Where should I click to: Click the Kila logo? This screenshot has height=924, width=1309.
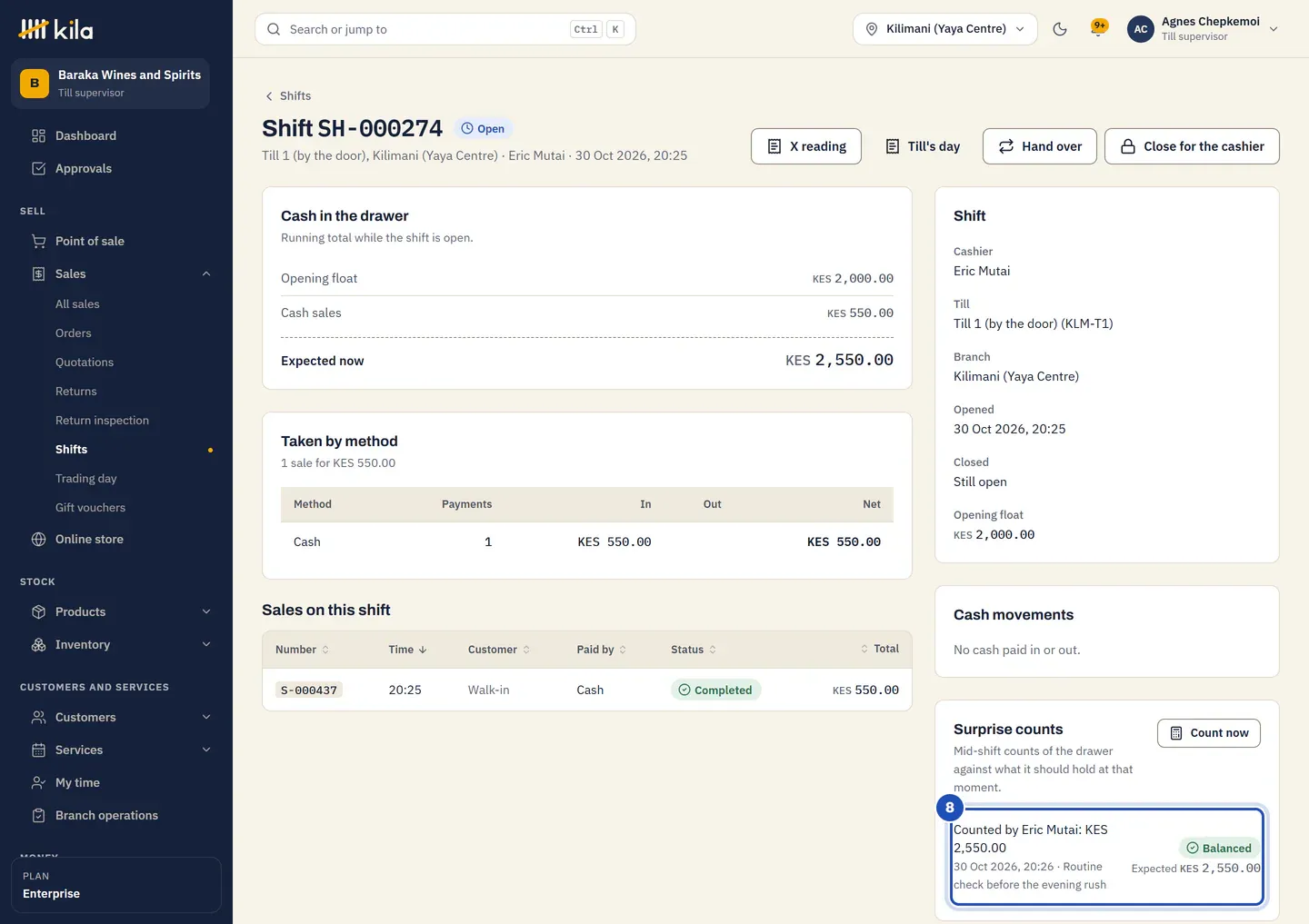pyautogui.click(x=55, y=29)
